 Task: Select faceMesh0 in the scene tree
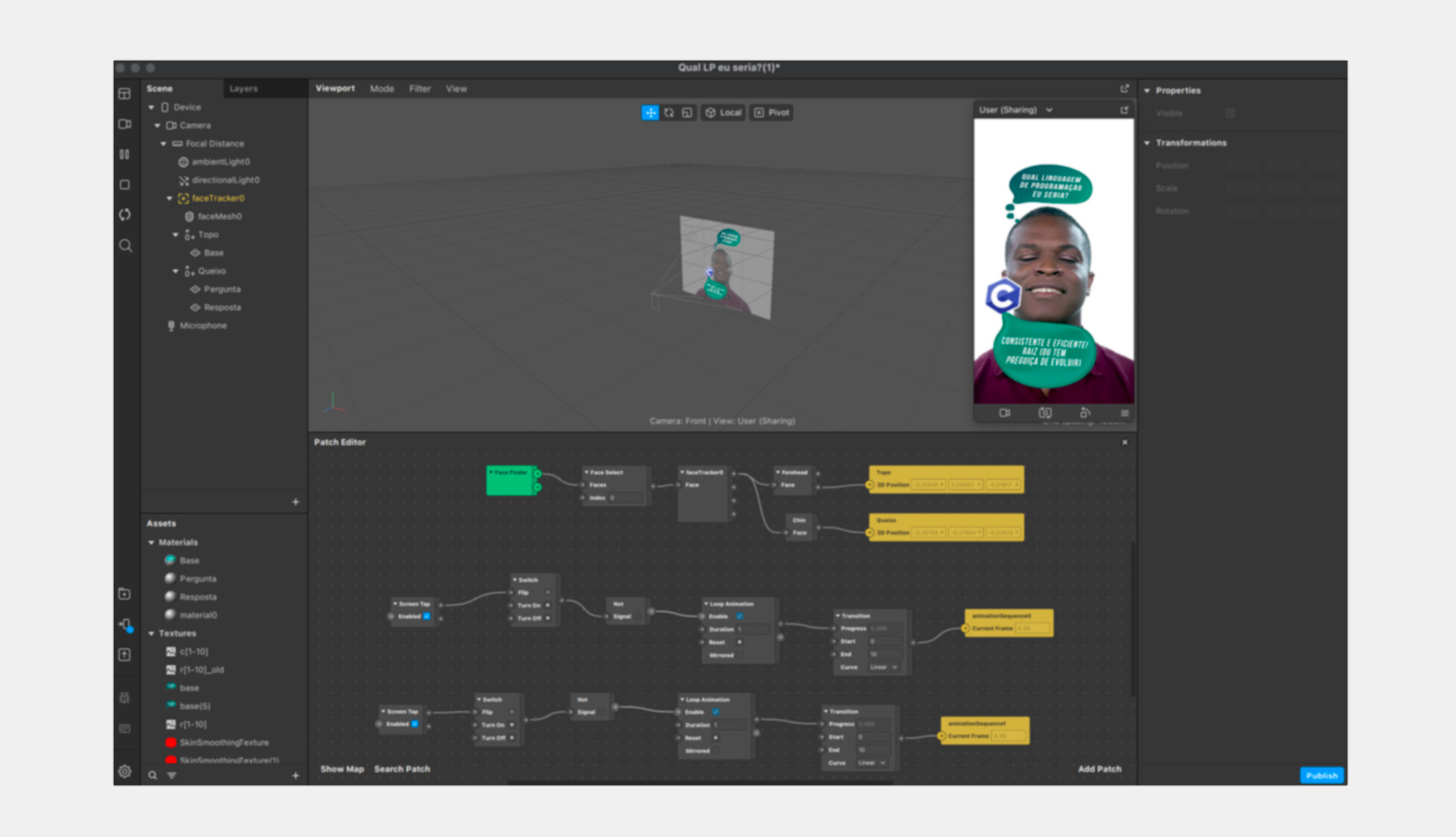click(219, 217)
